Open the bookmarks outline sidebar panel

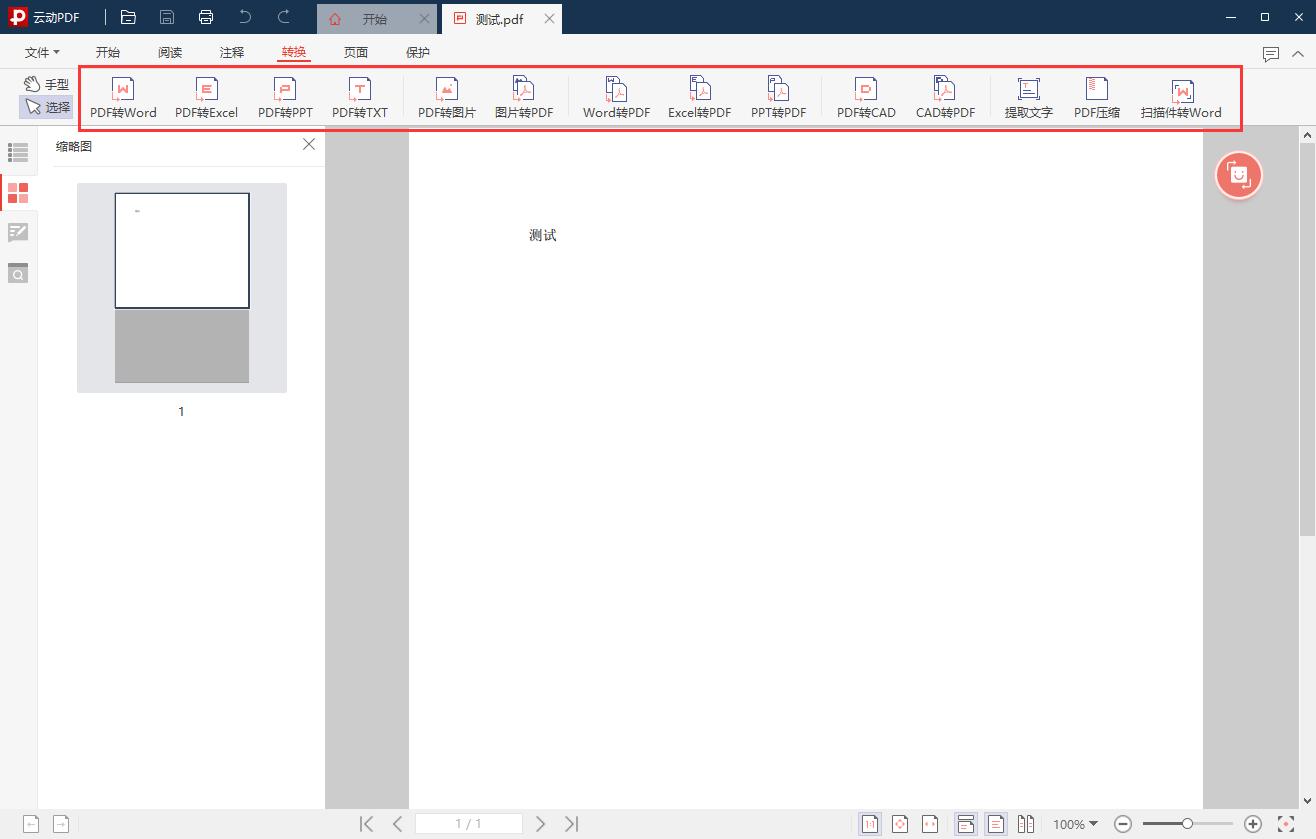click(18, 152)
